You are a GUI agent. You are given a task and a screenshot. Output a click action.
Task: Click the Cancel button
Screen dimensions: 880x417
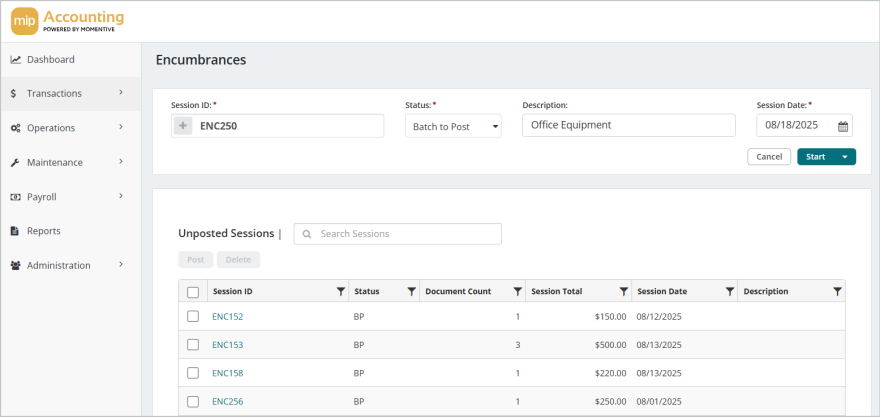[x=768, y=157]
